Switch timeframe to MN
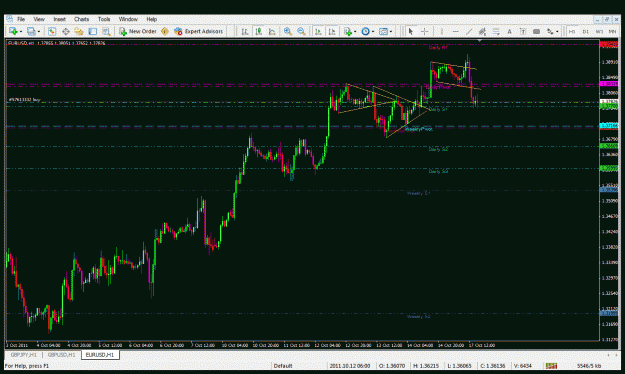625x374 pixels. (613, 31)
